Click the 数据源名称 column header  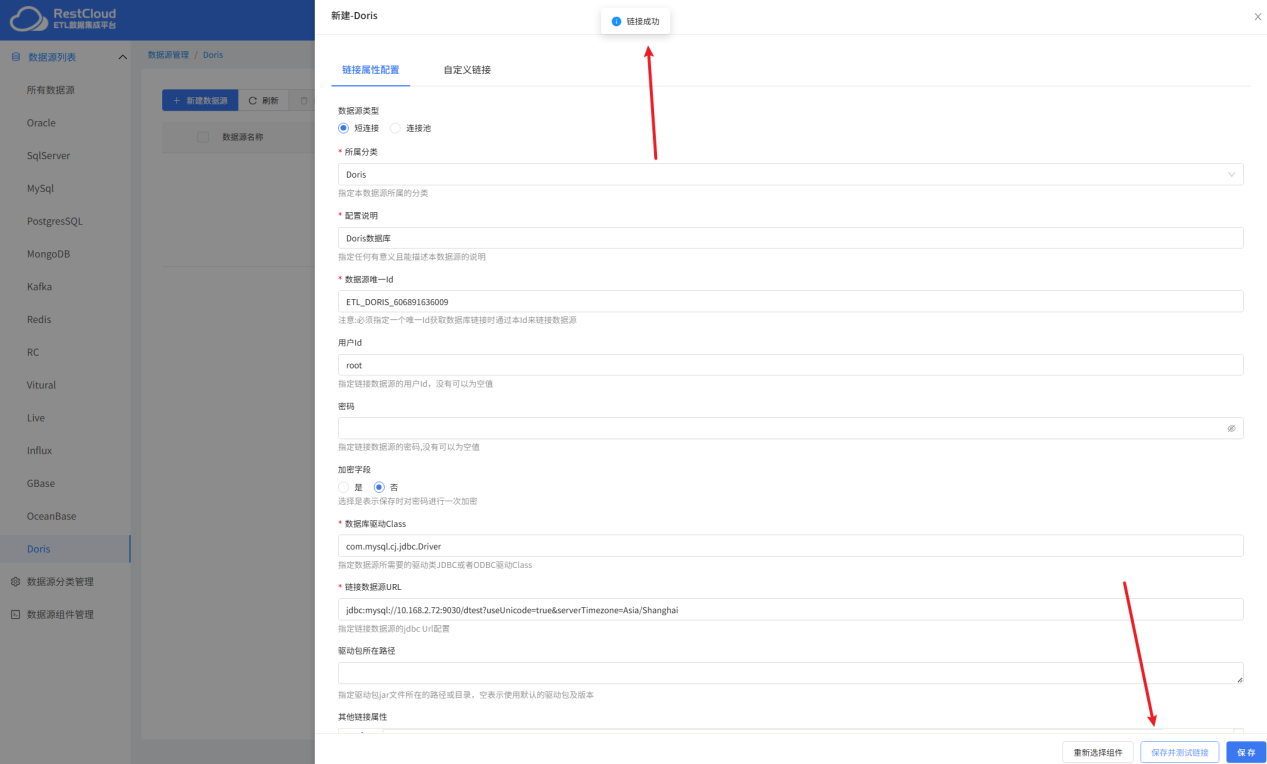[x=242, y=137]
